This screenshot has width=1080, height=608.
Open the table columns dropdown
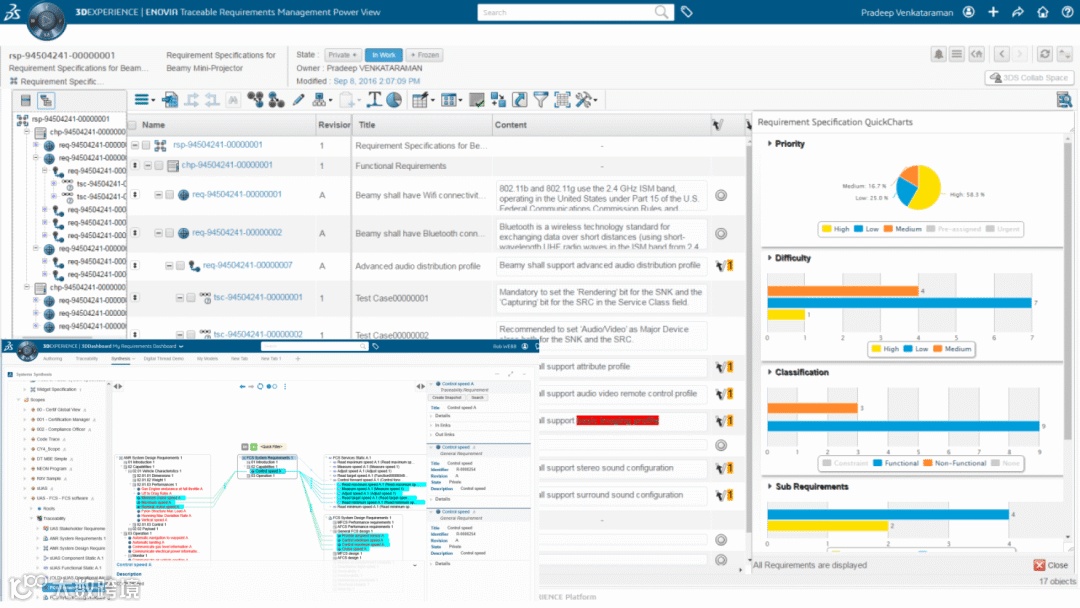(450, 100)
